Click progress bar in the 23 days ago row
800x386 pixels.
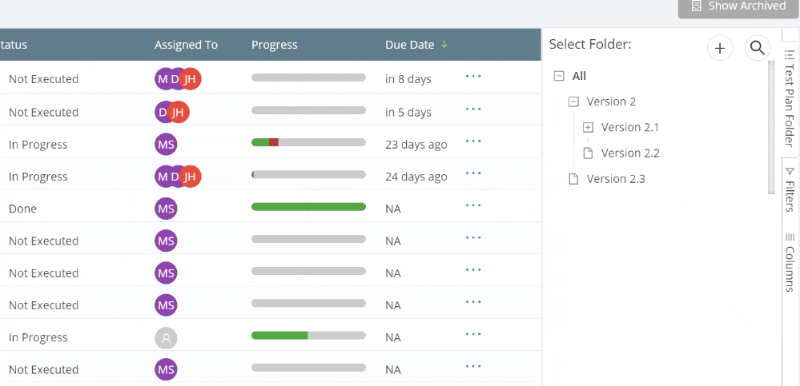click(x=309, y=142)
